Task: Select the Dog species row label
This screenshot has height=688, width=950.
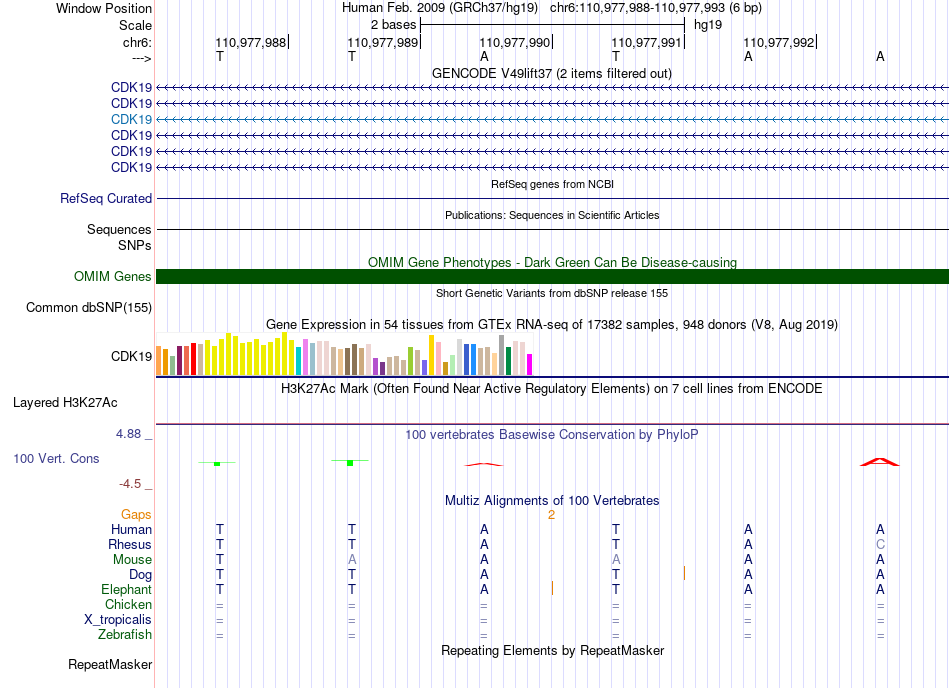Action: 140,574
